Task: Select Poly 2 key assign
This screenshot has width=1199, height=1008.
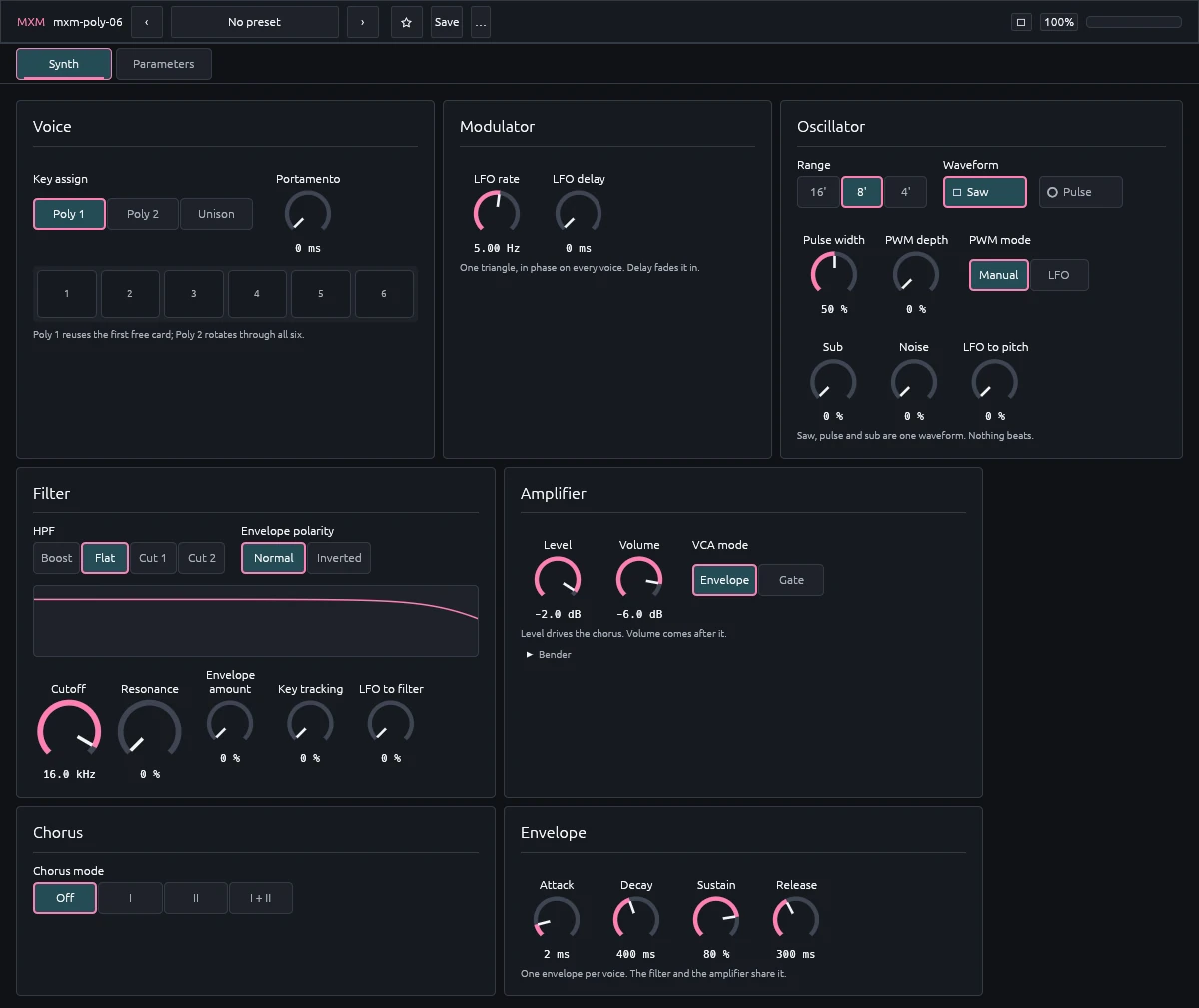Action: click(x=143, y=214)
